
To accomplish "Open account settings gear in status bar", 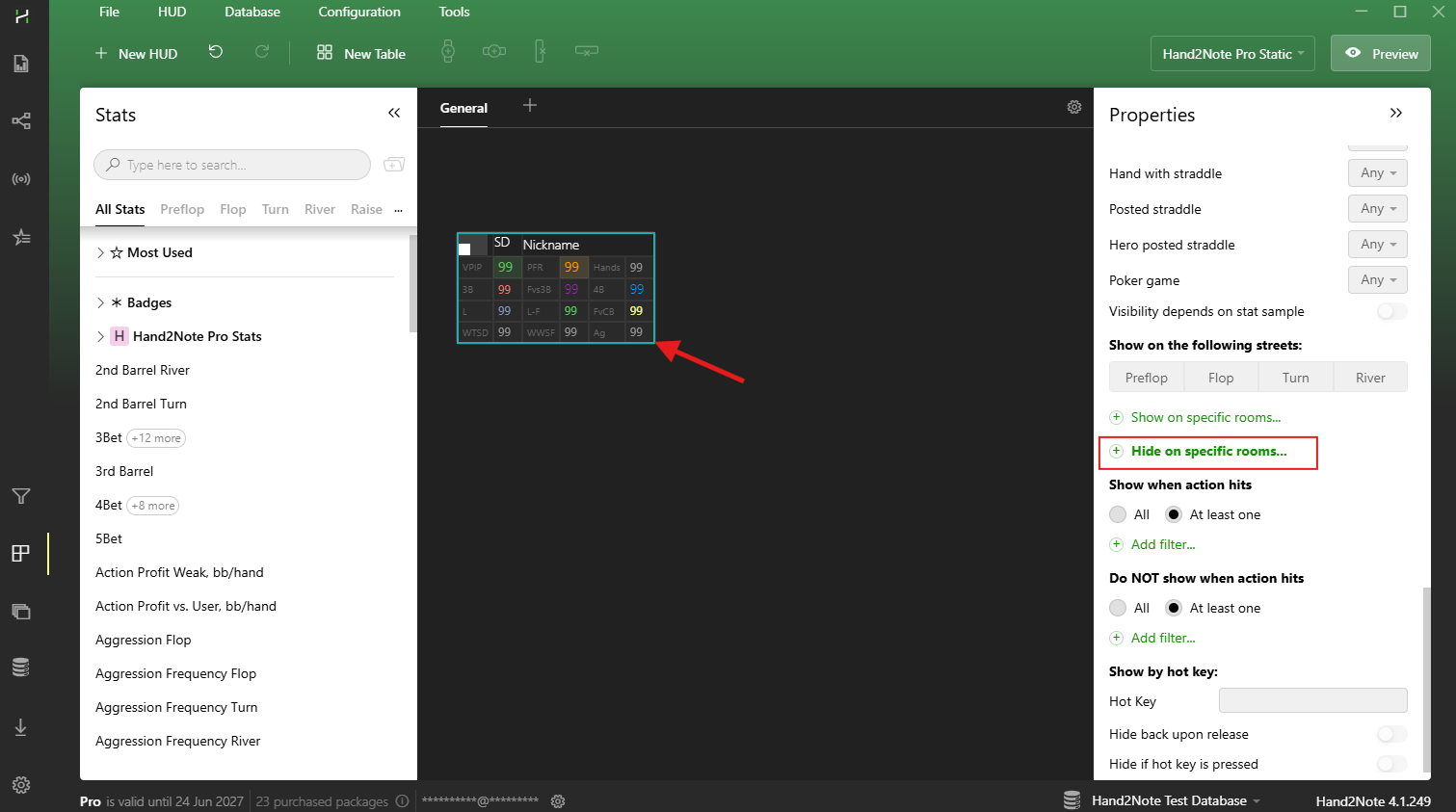I will (558, 801).
